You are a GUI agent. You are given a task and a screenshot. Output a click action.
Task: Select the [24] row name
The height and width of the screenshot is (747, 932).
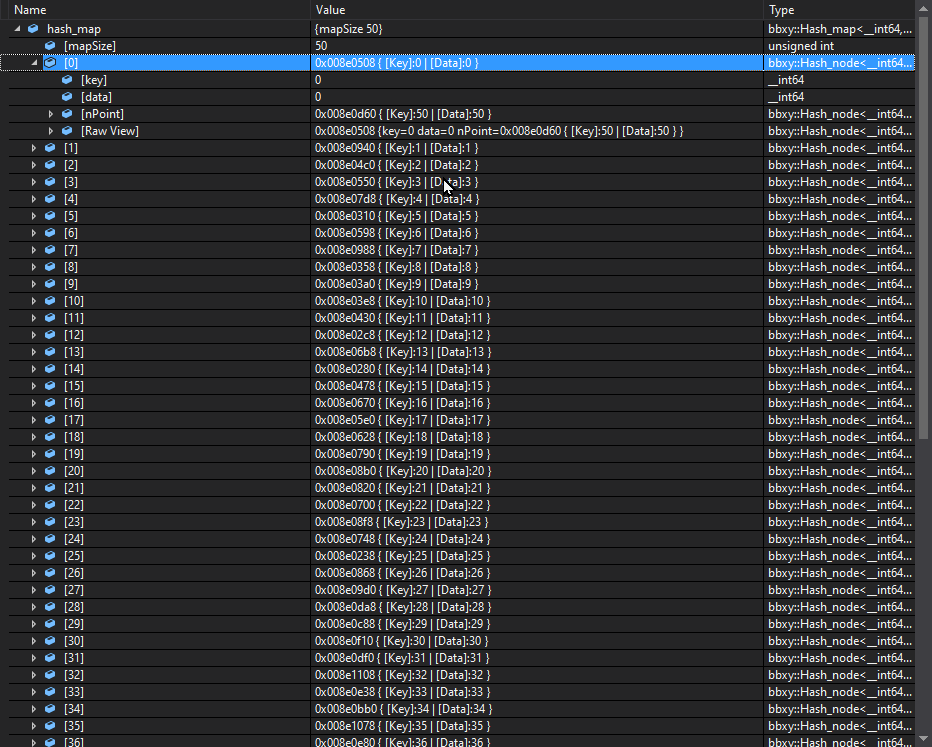[74, 539]
